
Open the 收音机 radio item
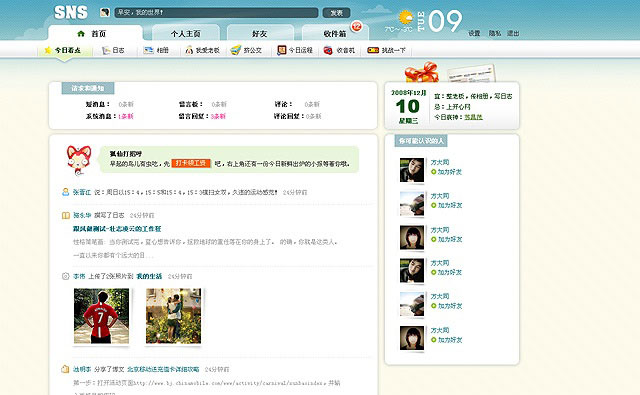339,50
